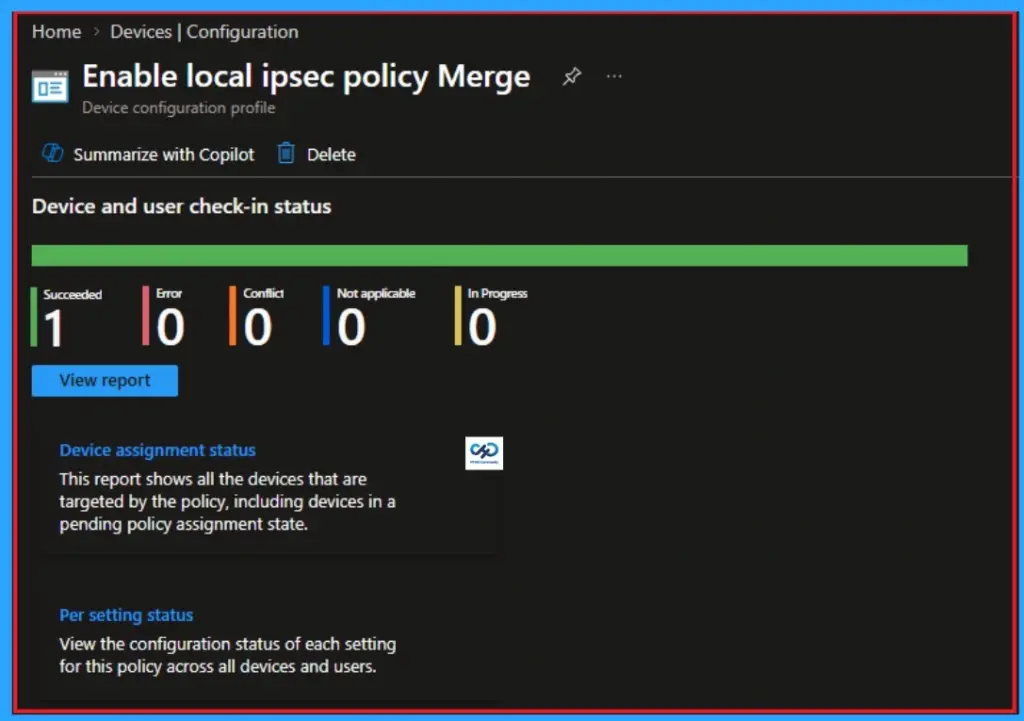Open the Device assignment status report

pos(157,449)
